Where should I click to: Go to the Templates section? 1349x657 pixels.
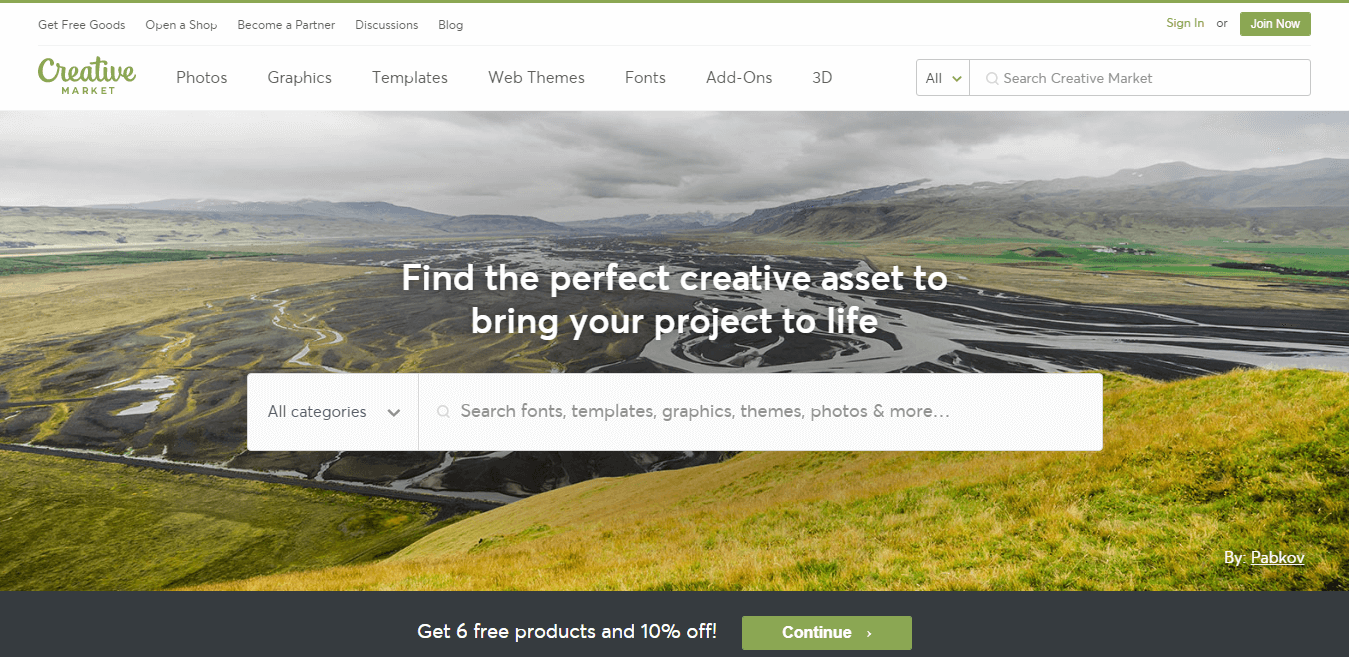coord(410,77)
